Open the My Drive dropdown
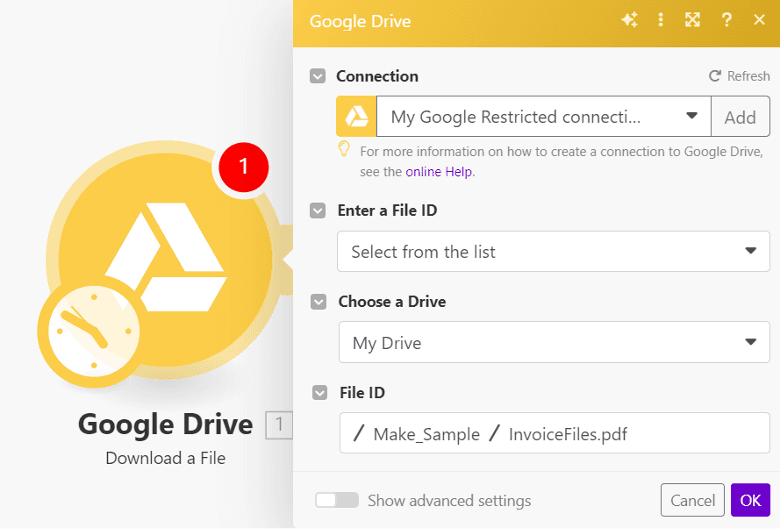Viewport: 780px width, 530px height. pos(553,343)
